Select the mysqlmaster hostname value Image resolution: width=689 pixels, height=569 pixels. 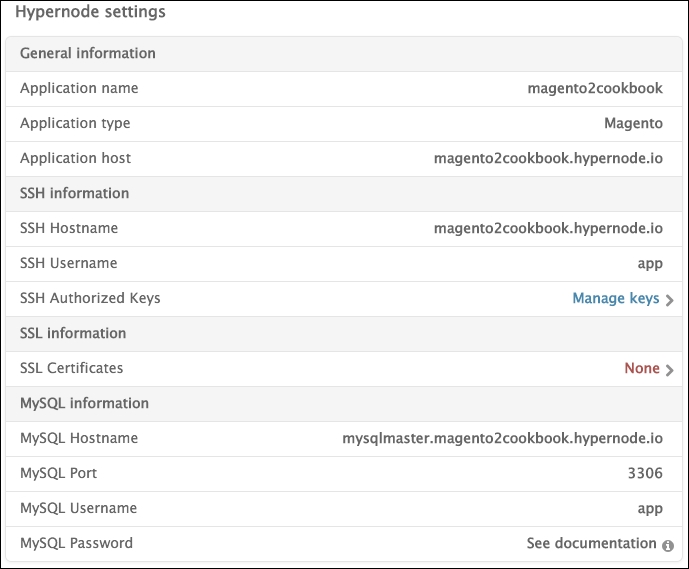[502, 438]
